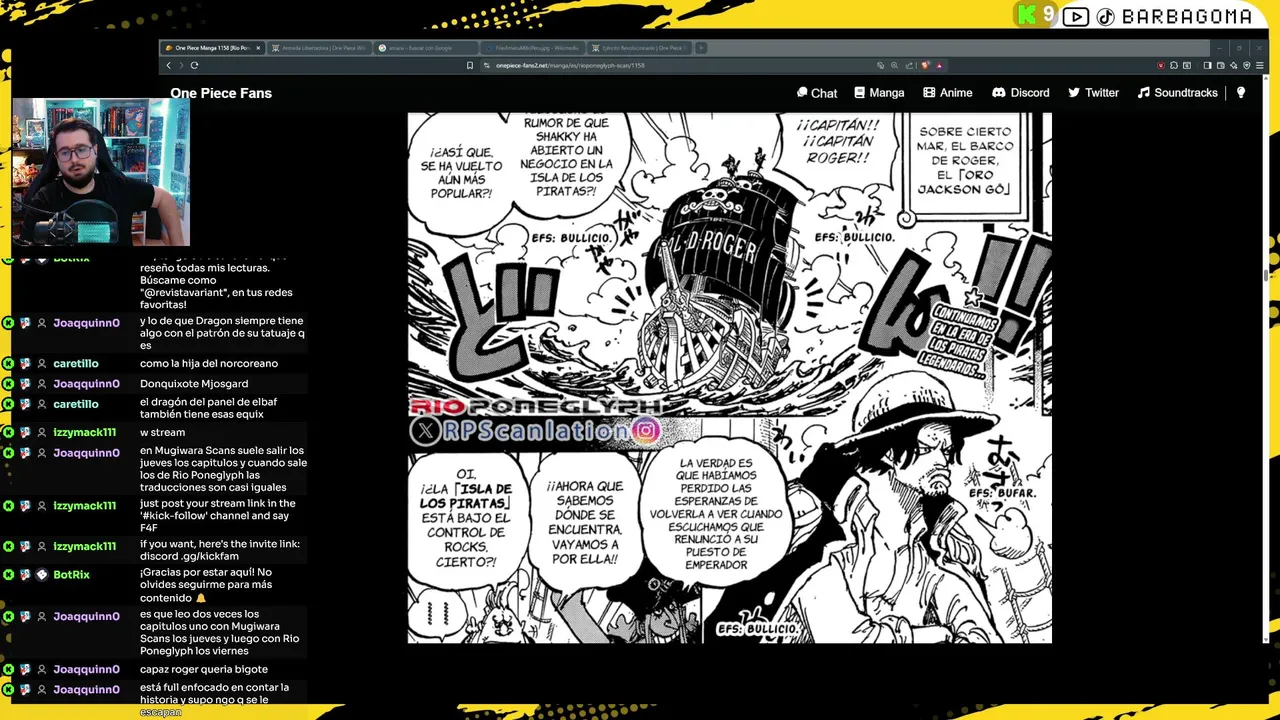Click the X logo in RPScanlation watermark
The width and height of the screenshot is (1280, 720).
pos(425,431)
